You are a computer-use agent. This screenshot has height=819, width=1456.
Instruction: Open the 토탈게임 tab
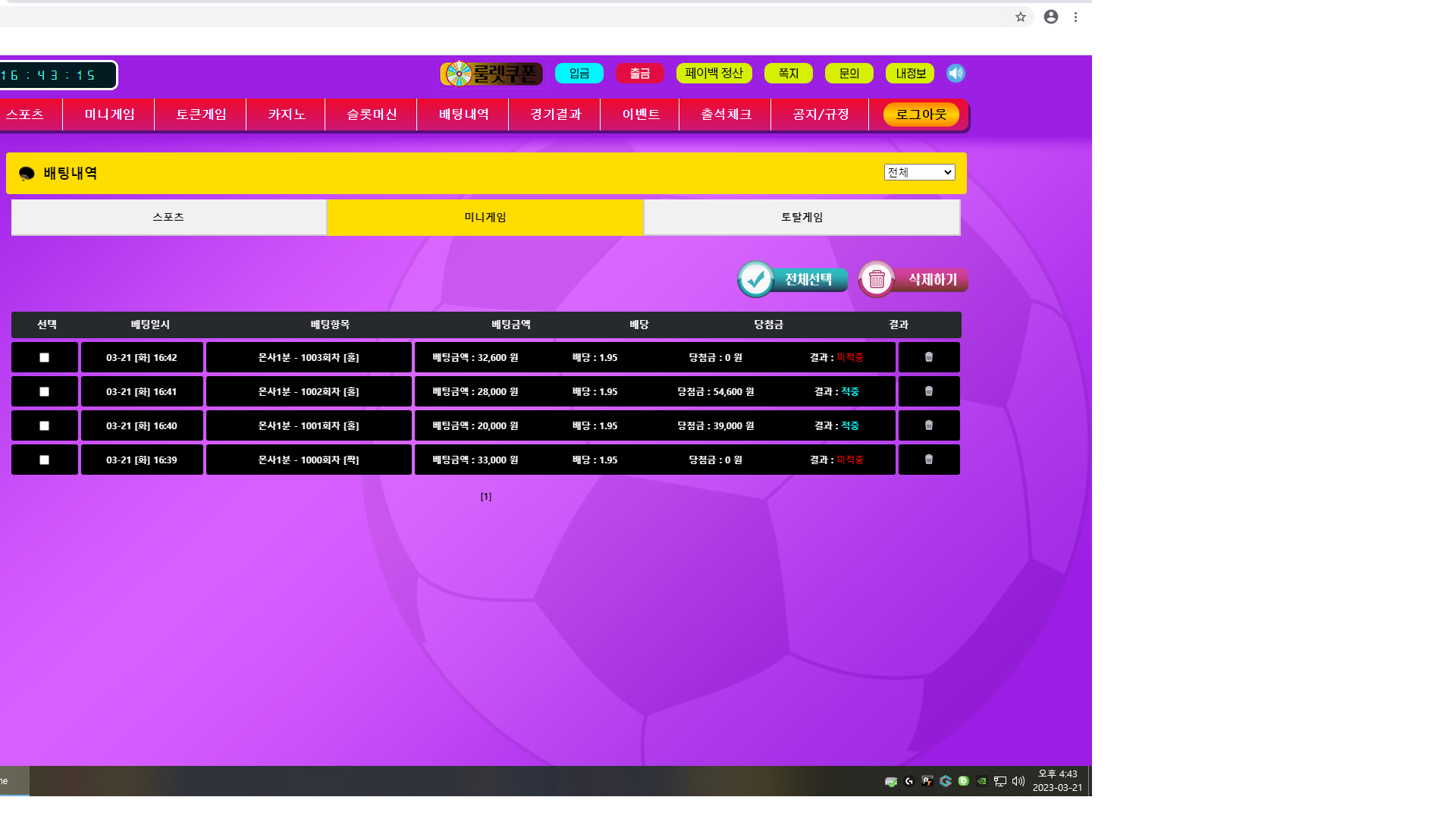802,217
